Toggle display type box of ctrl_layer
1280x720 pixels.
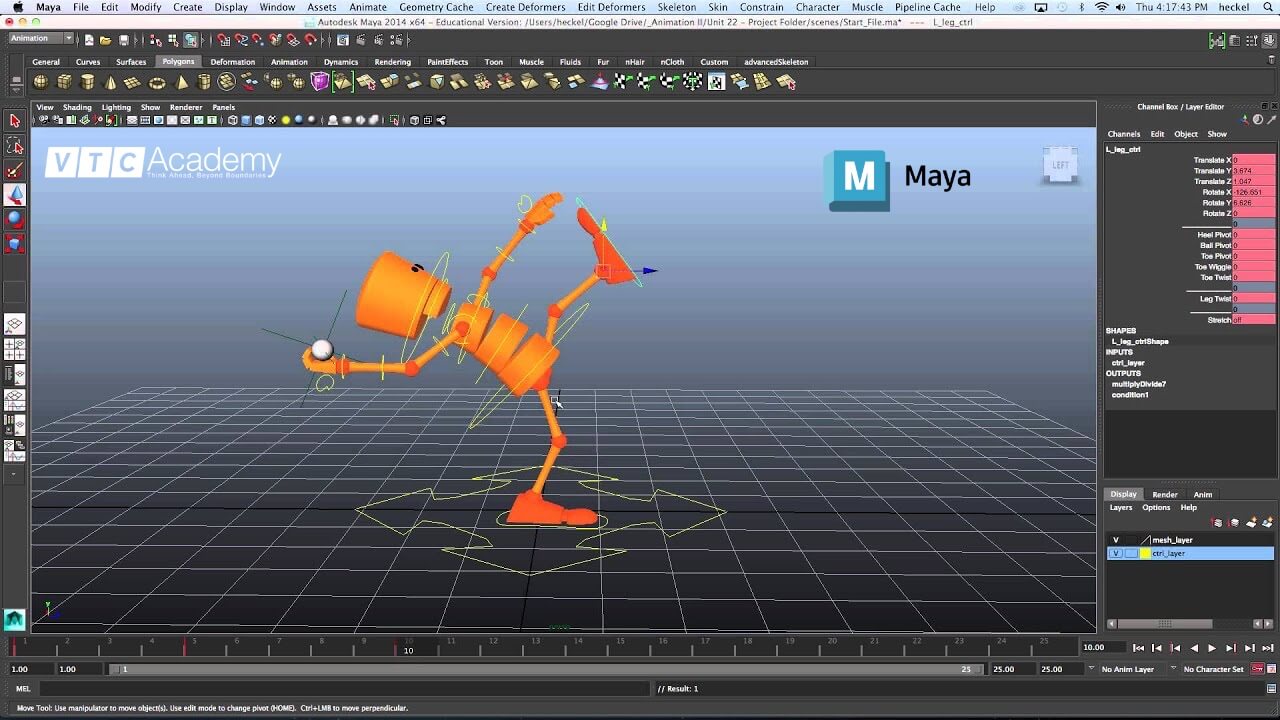(1131, 553)
